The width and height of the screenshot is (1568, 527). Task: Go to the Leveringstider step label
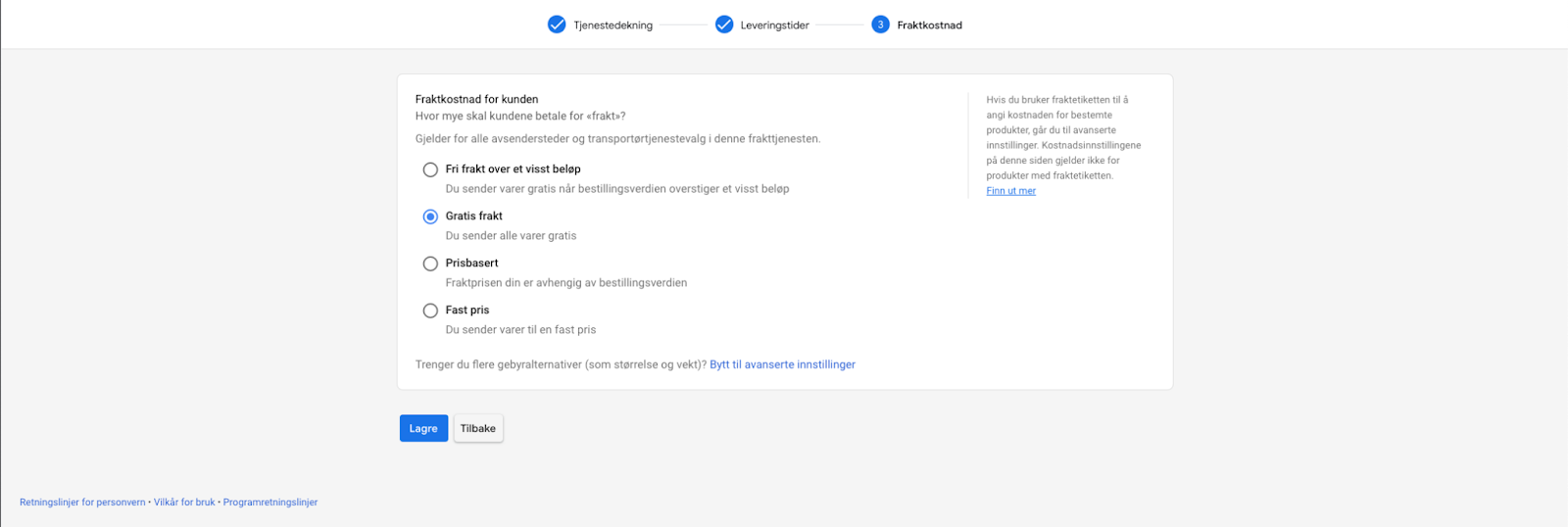774,25
